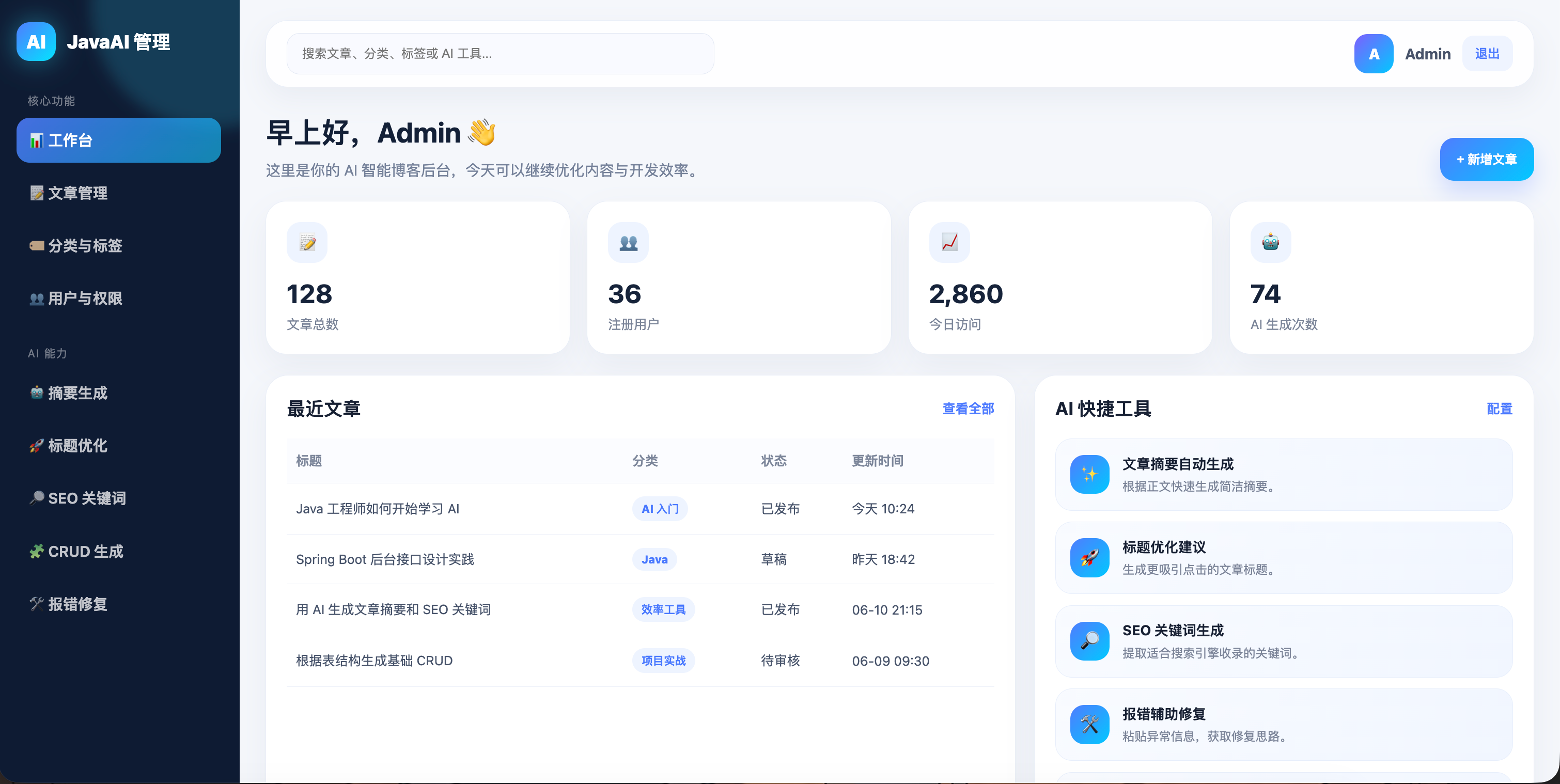Click the 待审核 status cell
The height and width of the screenshot is (784, 1560).
[x=780, y=661]
